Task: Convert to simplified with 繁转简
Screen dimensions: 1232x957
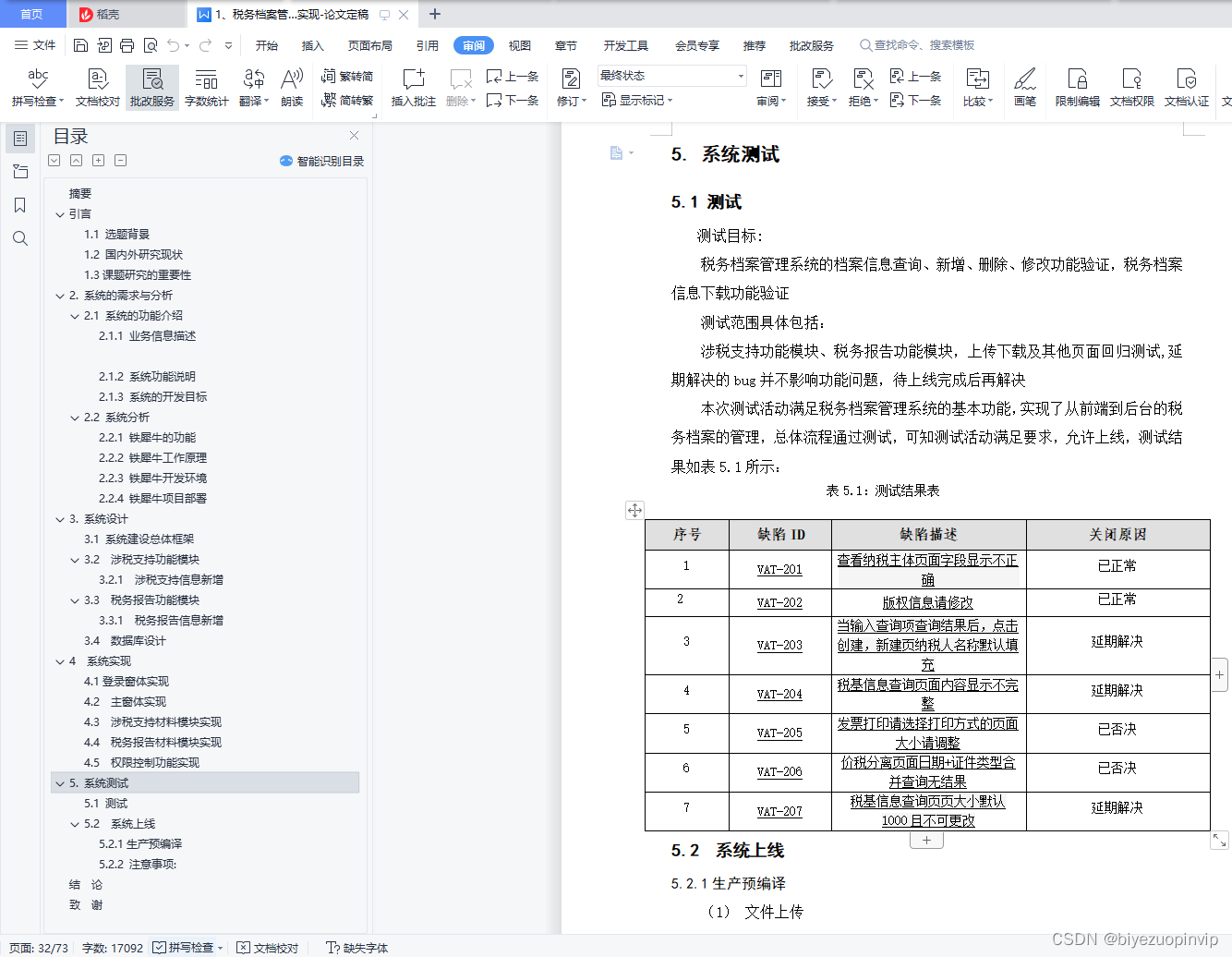Action: 347,77
